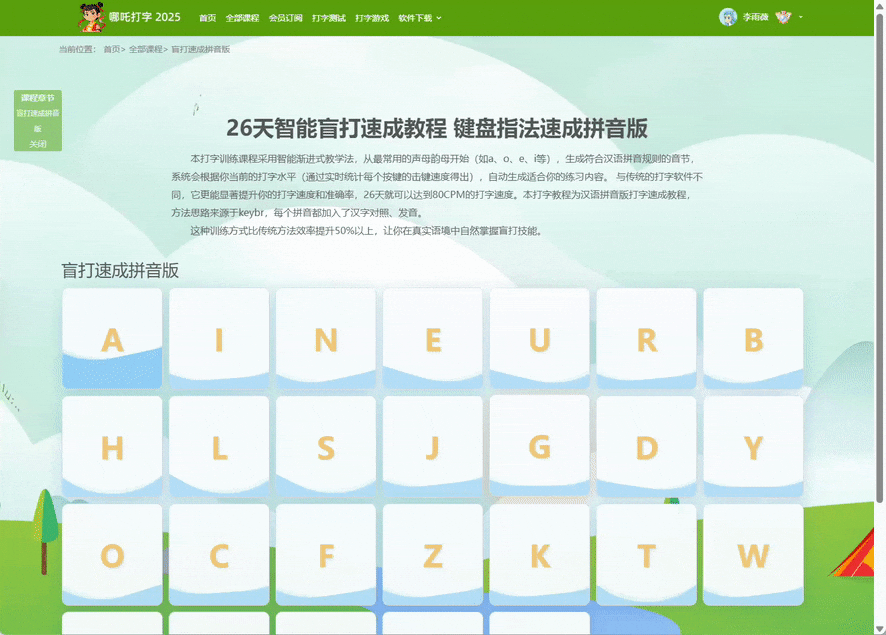This screenshot has width=886, height=635.
Task: Click the user avatar icon
Action: coord(727,17)
